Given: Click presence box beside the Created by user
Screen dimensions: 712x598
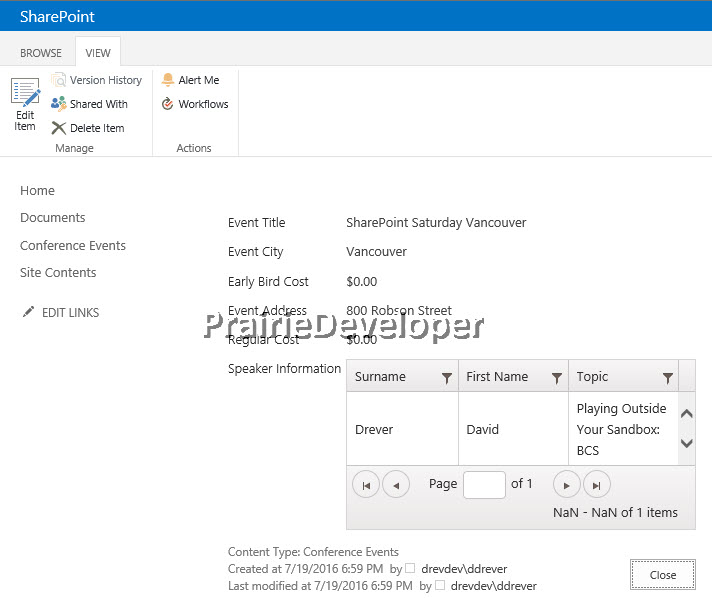Looking at the screenshot, I should tap(410, 568).
